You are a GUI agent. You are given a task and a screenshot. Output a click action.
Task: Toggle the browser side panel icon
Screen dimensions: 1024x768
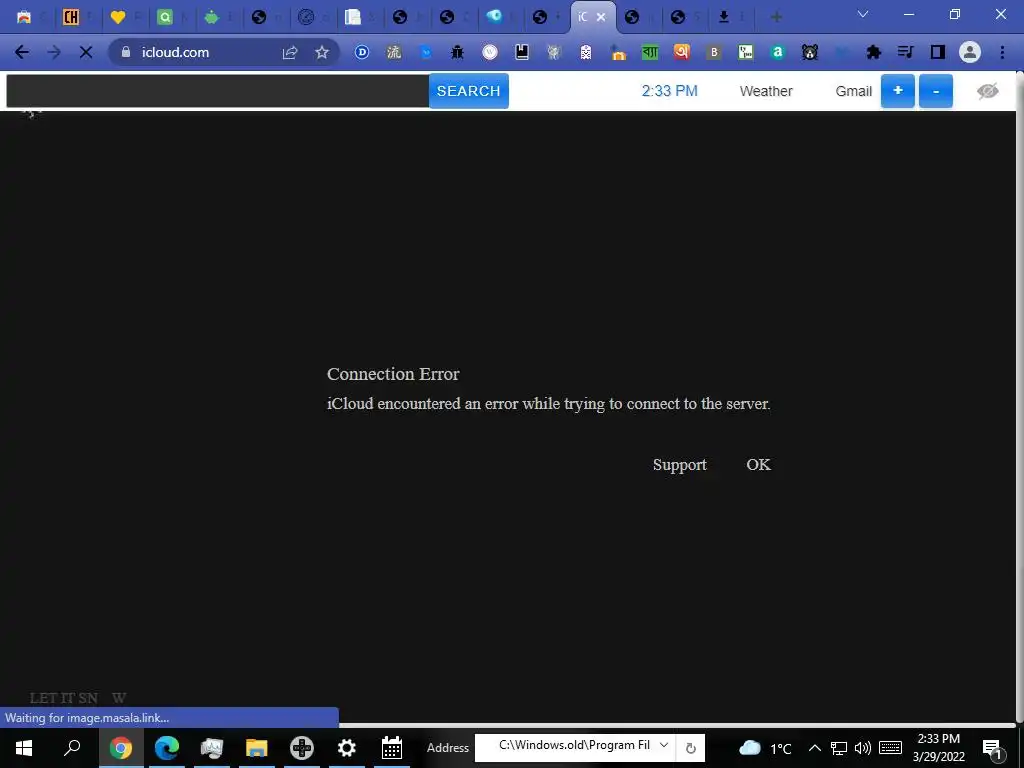pyautogui.click(x=938, y=52)
